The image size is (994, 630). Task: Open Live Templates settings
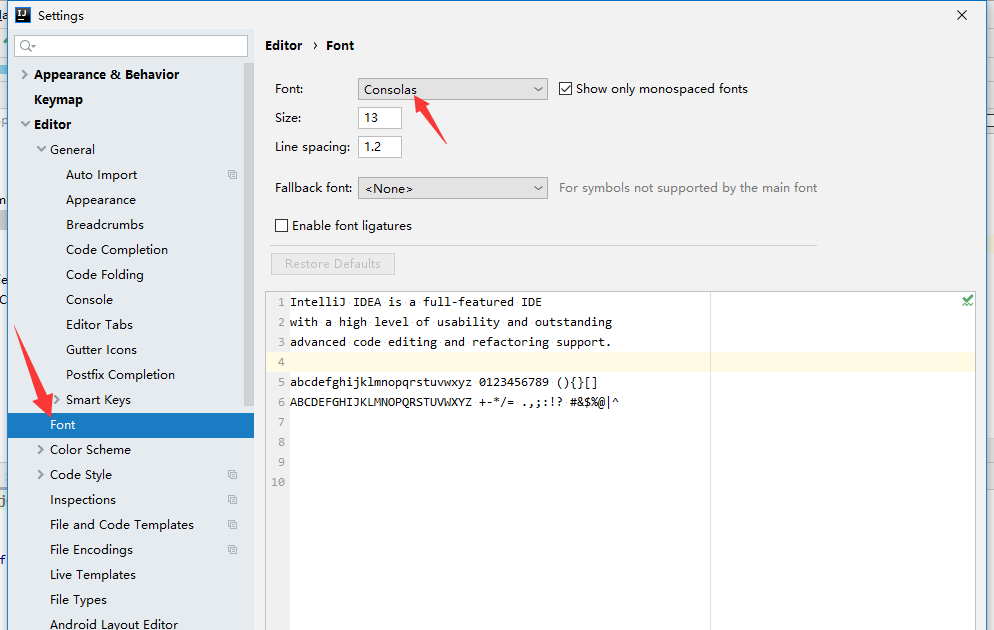93,575
